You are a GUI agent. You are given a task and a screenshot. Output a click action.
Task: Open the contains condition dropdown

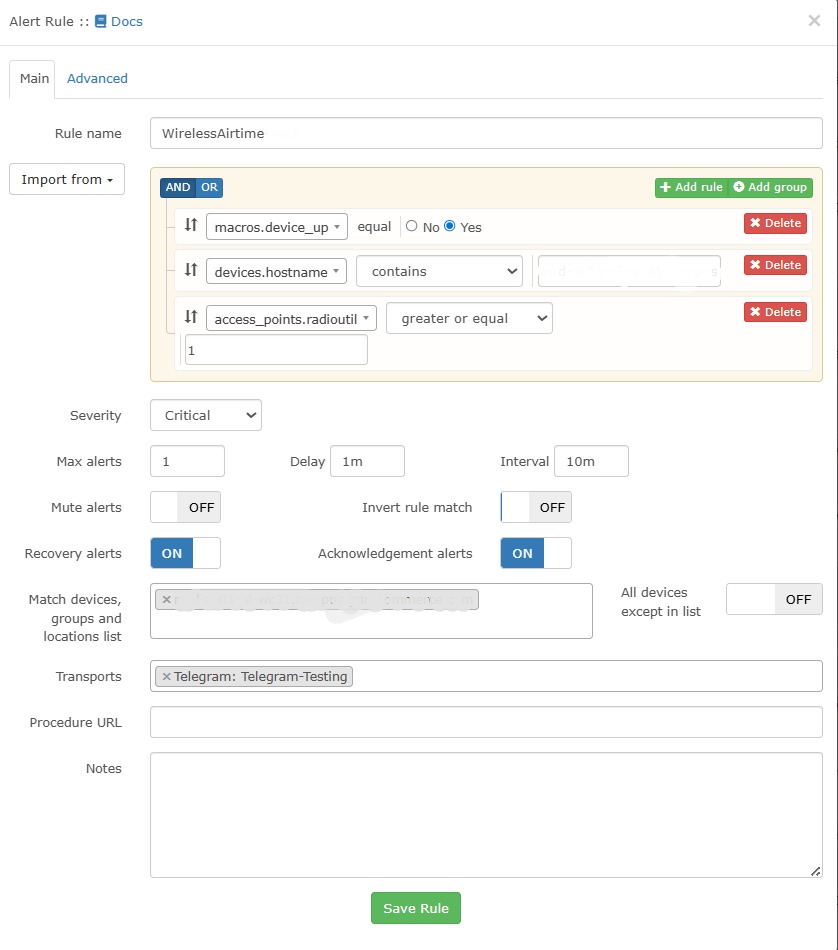click(438, 270)
